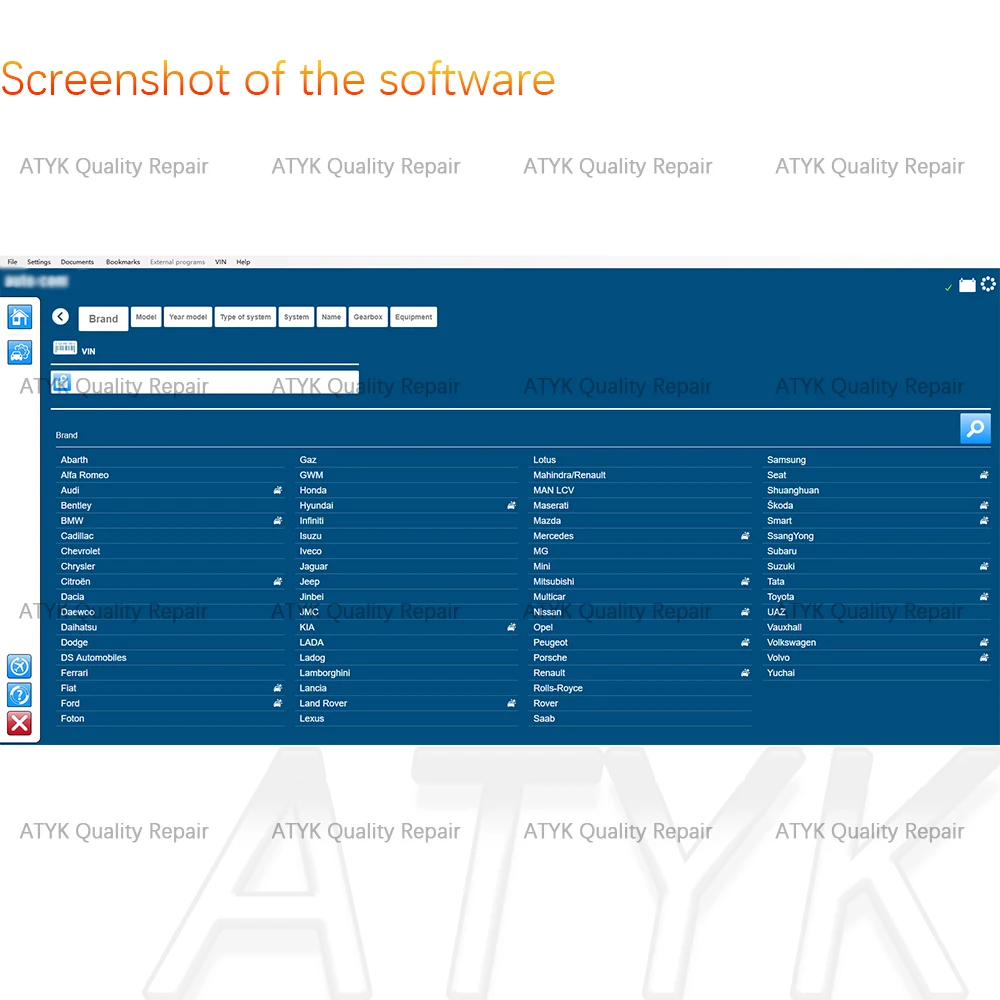The image size is (1000, 1000).
Task: Click the car icon beside Toyota
Action: point(984,597)
